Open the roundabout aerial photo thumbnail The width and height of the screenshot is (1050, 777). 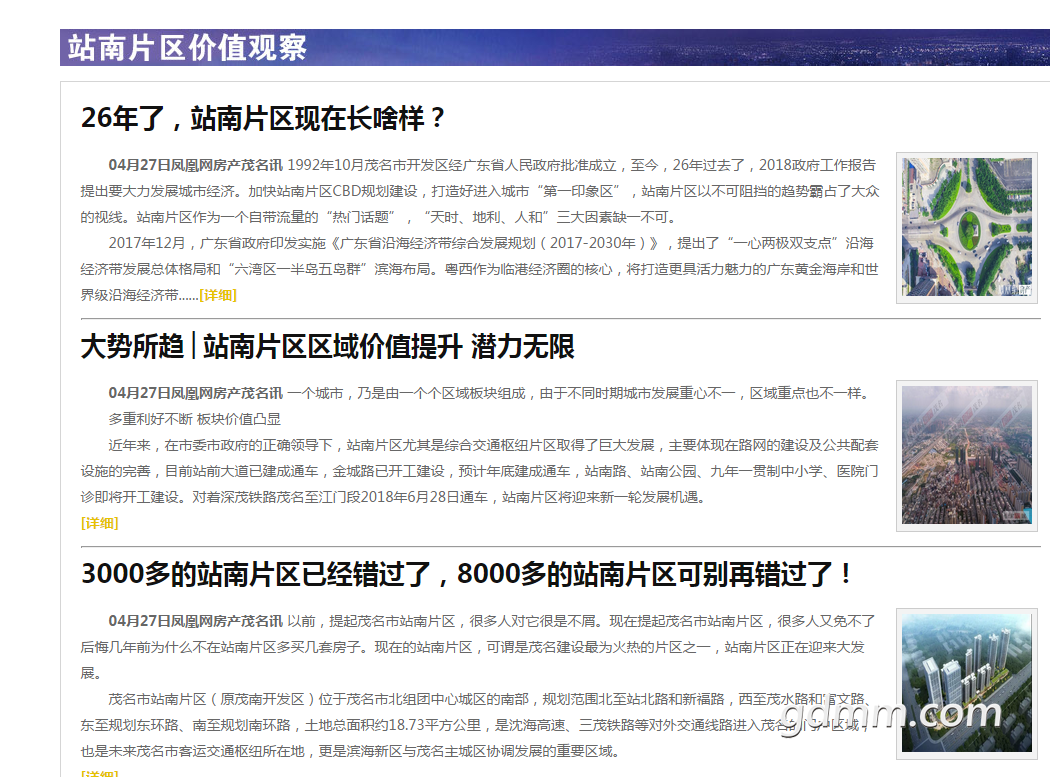pos(966,227)
